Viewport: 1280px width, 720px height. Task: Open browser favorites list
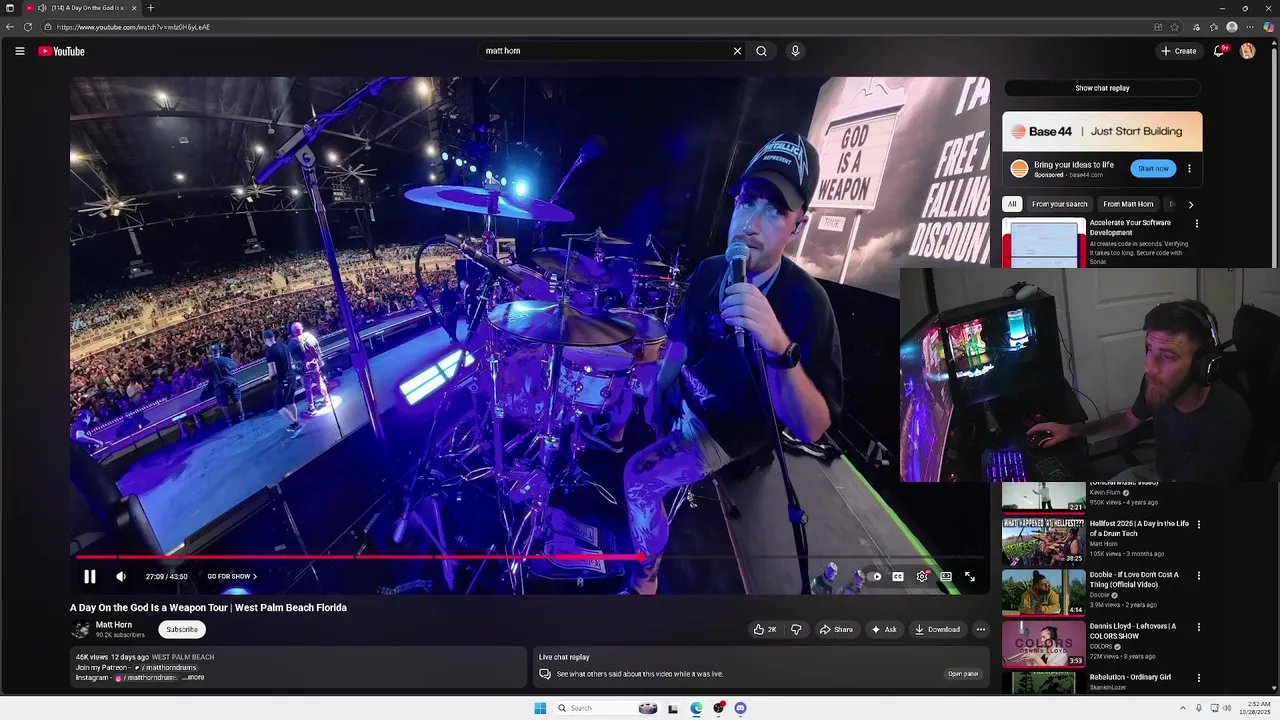(1214, 27)
